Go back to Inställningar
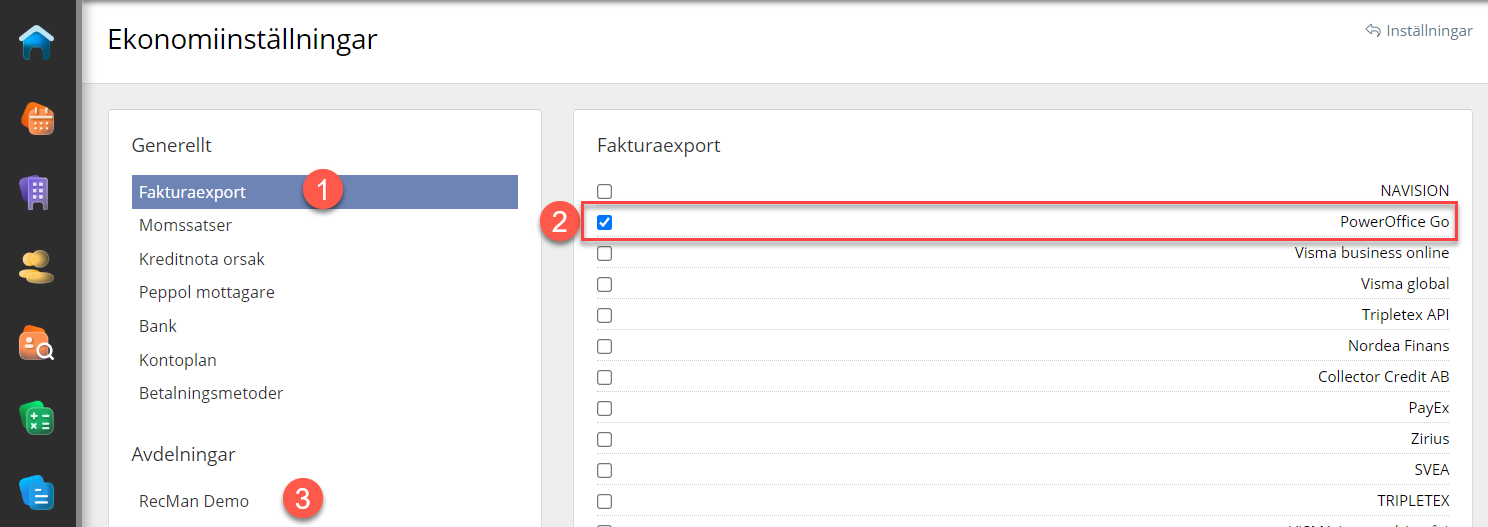 coord(1418,31)
